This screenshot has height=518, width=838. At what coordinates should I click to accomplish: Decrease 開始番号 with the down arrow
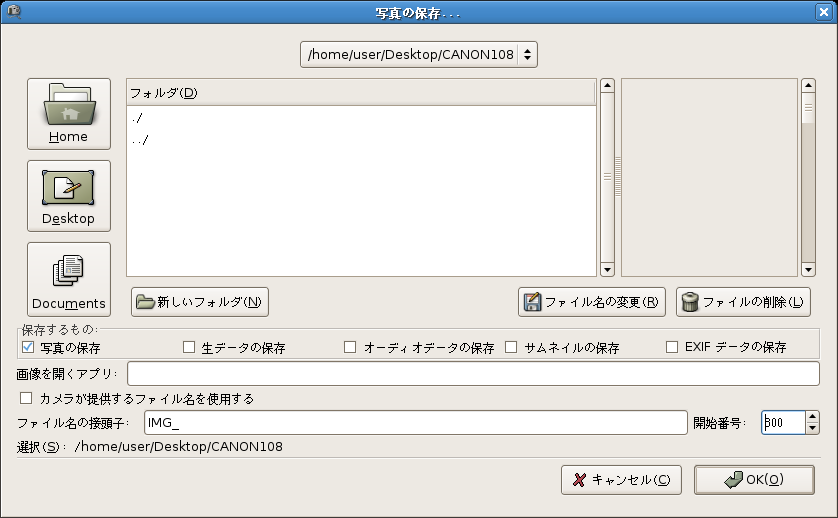(812, 429)
